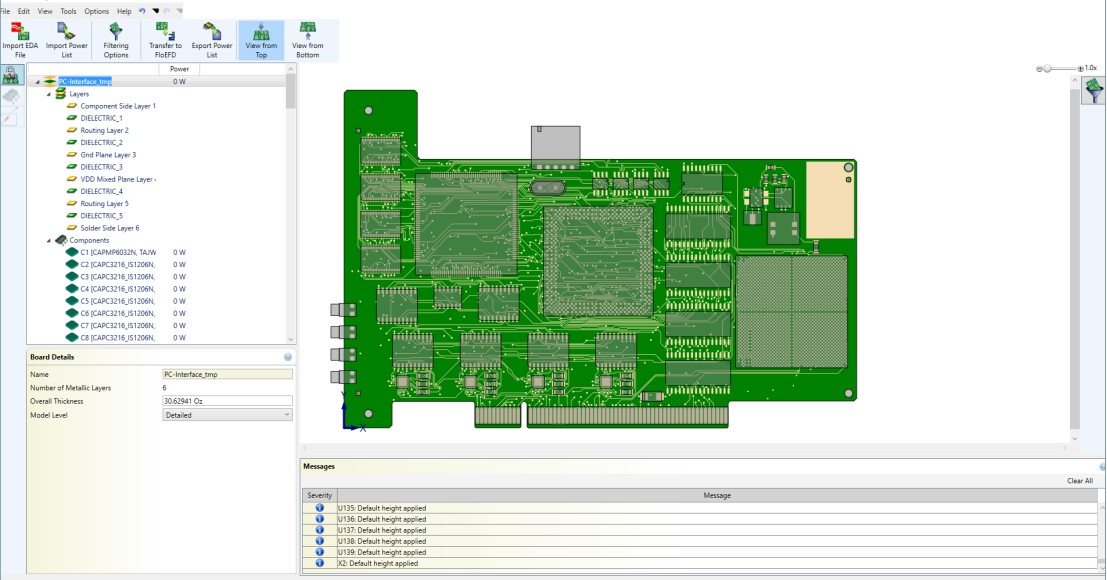The height and width of the screenshot is (580, 1107).
Task: Select the Routing Layer 5 tree item
Action: click(104, 203)
